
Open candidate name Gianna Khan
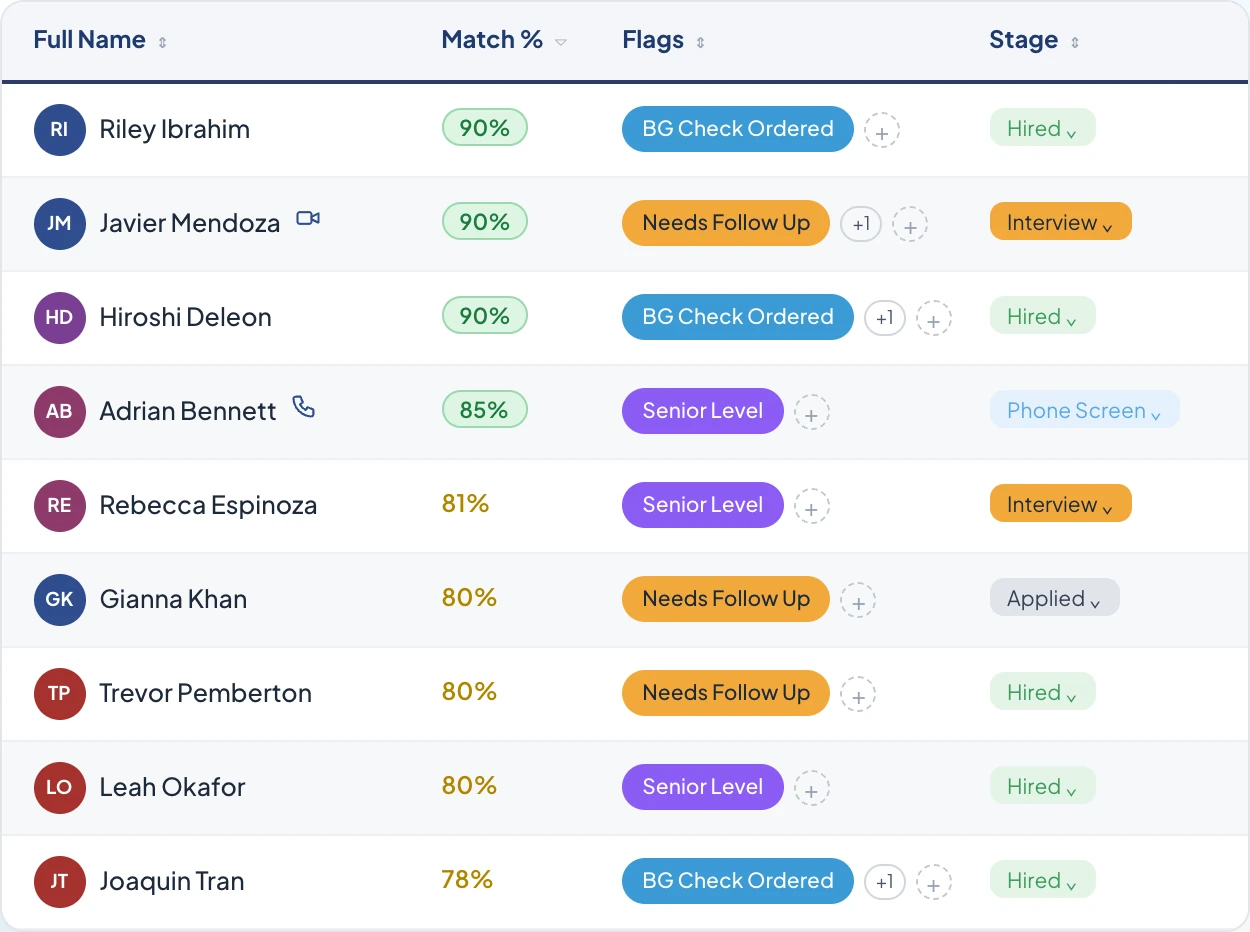tap(173, 600)
